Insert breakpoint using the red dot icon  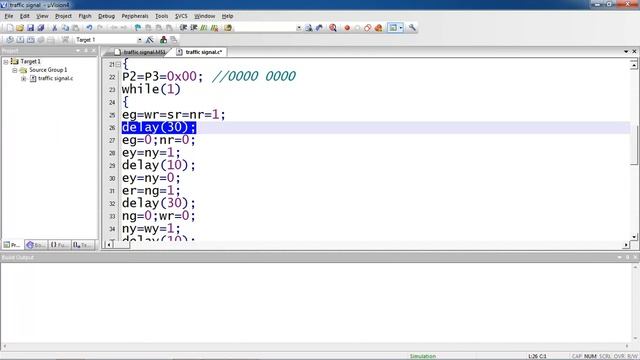tap(347, 28)
